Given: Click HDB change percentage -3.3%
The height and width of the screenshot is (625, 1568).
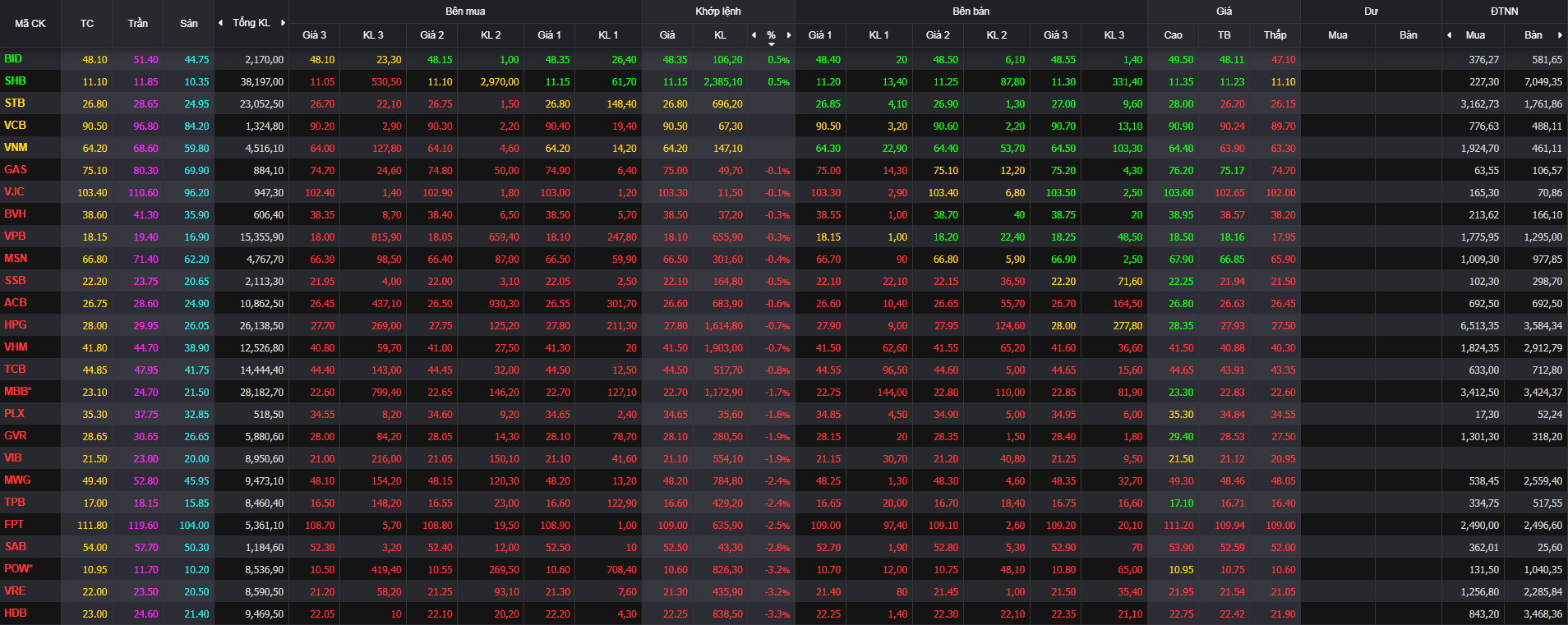Looking at the screenshot, I should [x=777, y=614].
